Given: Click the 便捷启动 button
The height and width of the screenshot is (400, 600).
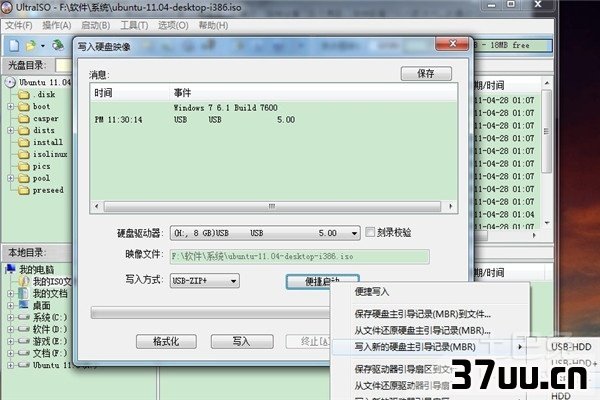Looking at the screenshot, I should [x=322, y=282].
